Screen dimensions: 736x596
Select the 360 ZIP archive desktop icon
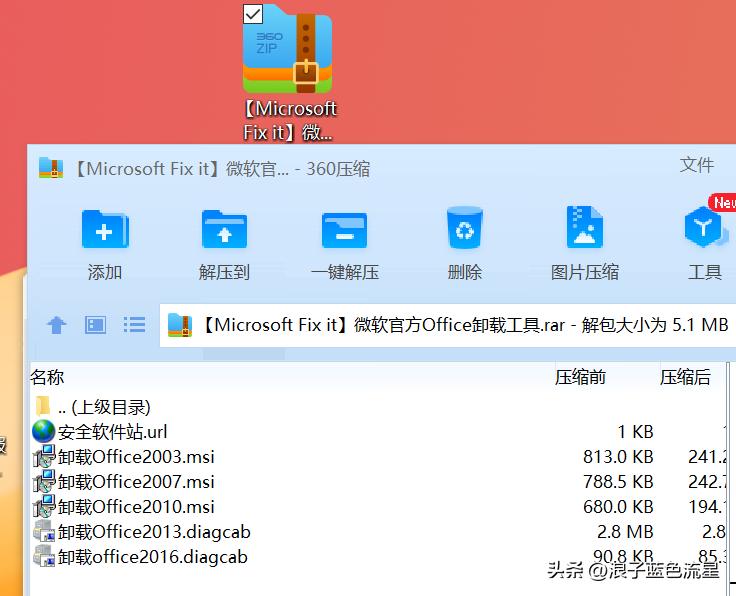coord(287,49)
